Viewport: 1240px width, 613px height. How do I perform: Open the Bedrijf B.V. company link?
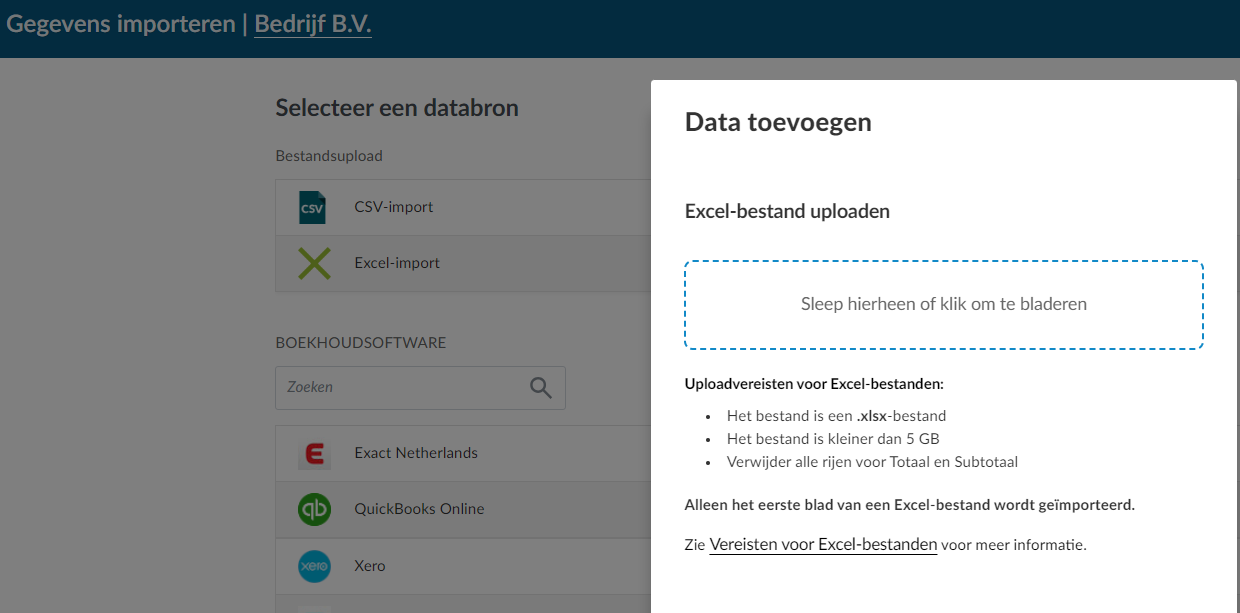pyautogui.click(x=313, y=23)
